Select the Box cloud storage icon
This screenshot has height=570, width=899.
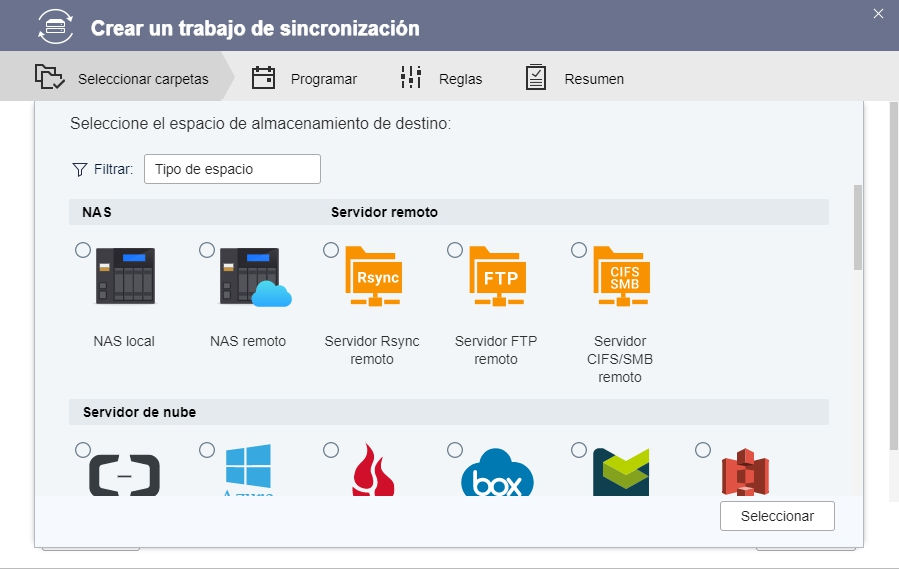click(497, 472)
